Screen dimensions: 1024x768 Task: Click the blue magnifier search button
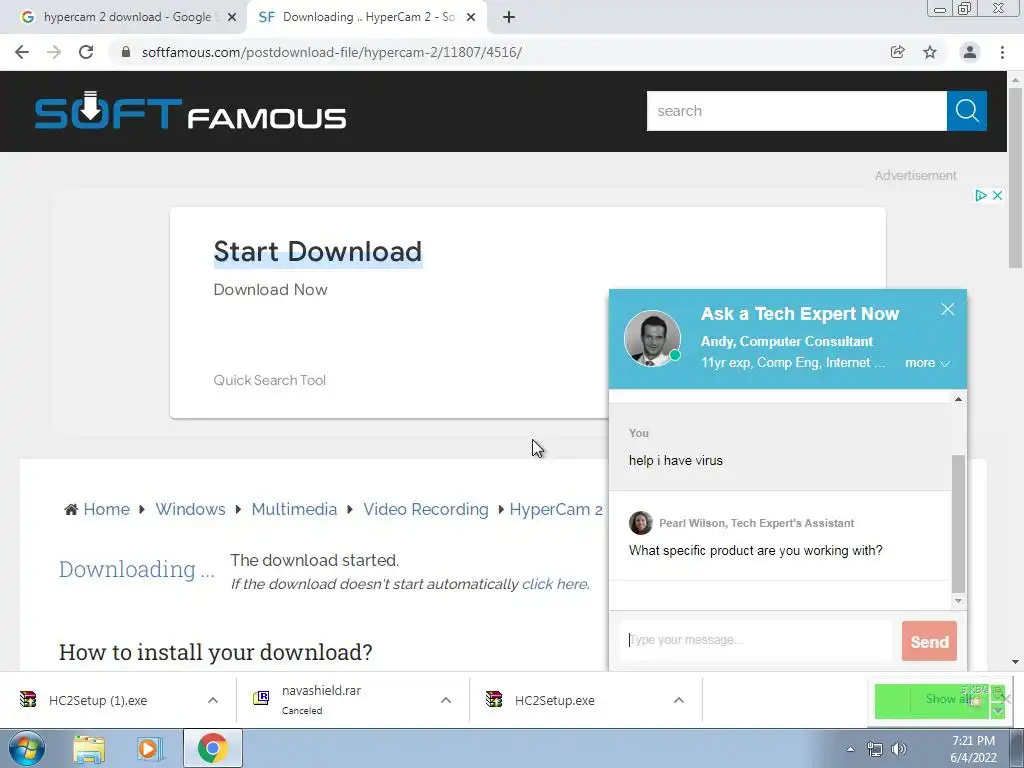coord(967,111)
